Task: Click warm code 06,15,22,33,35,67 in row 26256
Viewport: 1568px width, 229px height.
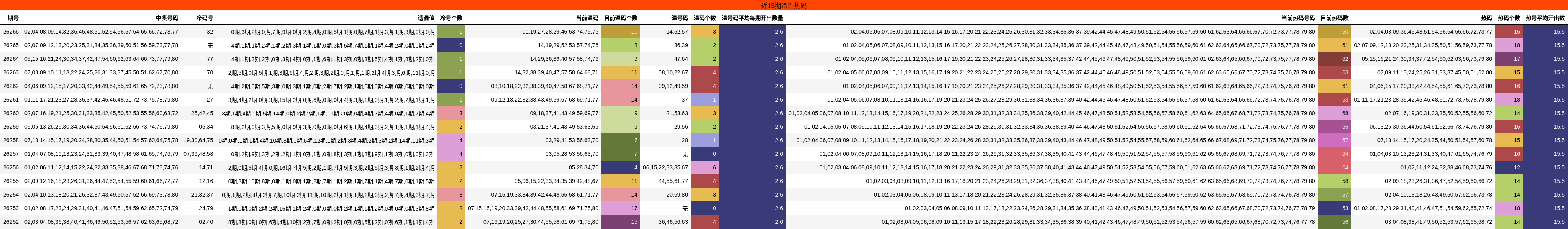Action: coord(665,167)
